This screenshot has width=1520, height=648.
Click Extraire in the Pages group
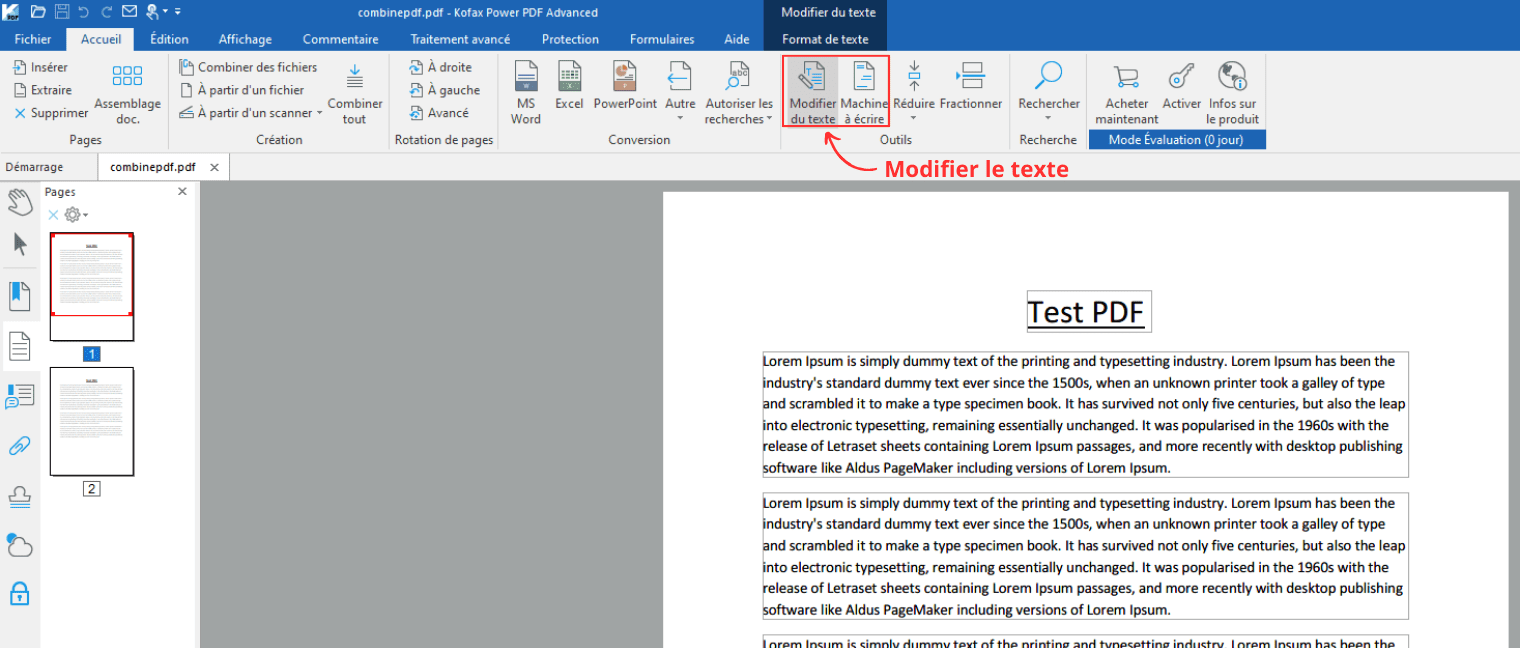43,90
